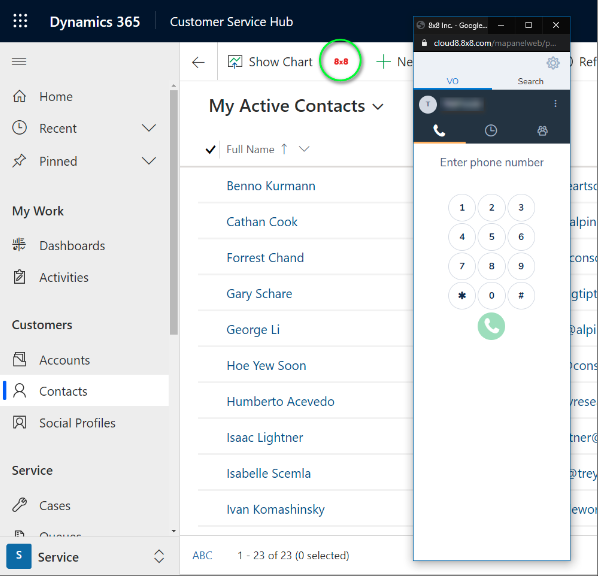Click the 8x8 user avatar
This screenshot has width=599, height=579.
click(427, 104)
